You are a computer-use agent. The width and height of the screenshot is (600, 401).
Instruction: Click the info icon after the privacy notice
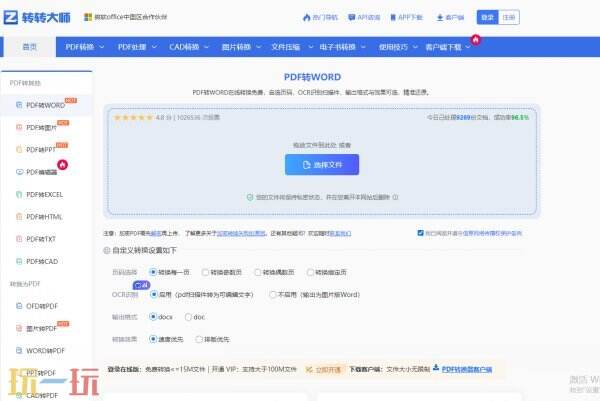pyautogui.click(x=395, y=197)
